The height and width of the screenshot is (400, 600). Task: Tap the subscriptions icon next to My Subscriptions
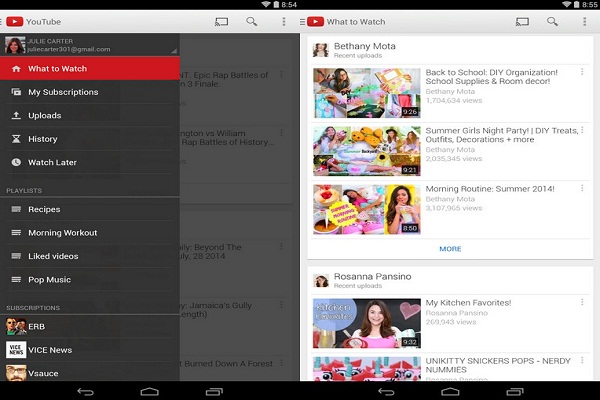16,92
